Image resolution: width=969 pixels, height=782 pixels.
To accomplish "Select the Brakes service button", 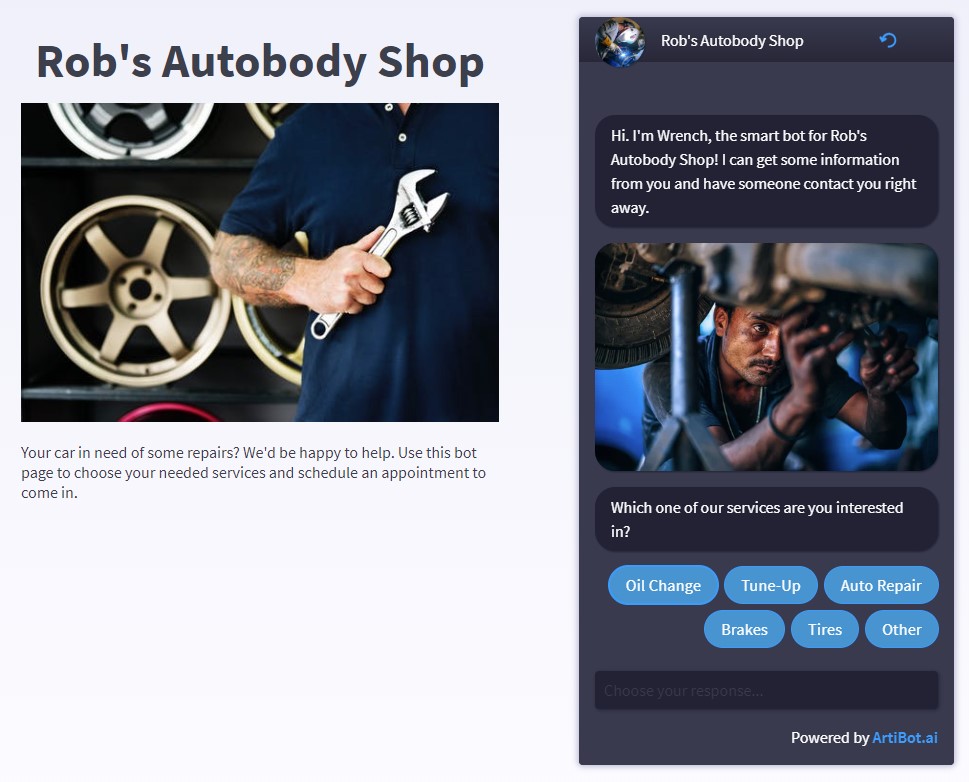I will pyautogui.click(x=744, y=629).
